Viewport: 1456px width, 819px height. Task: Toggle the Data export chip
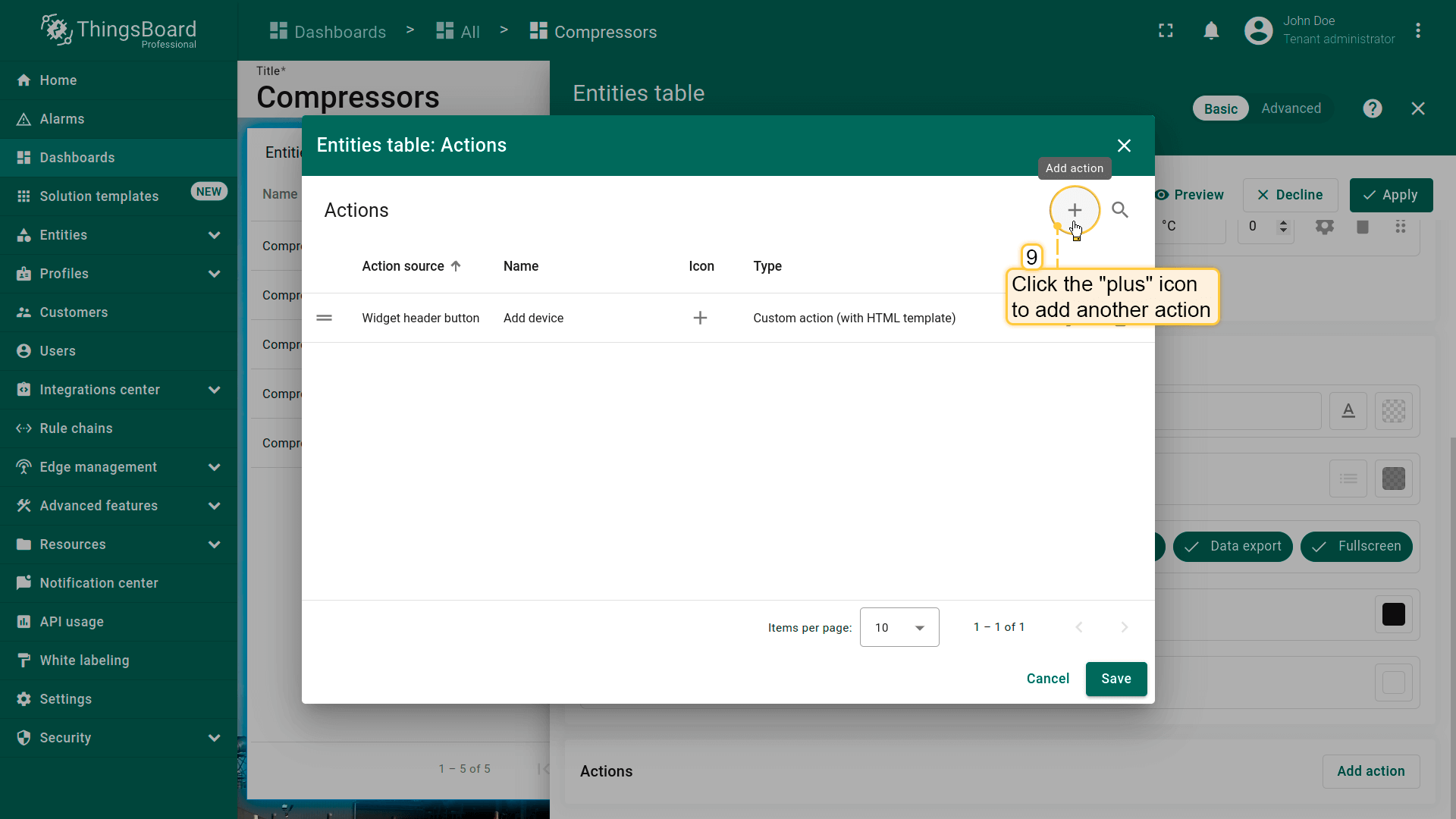pyautogui.click(x=1232, y=546)
